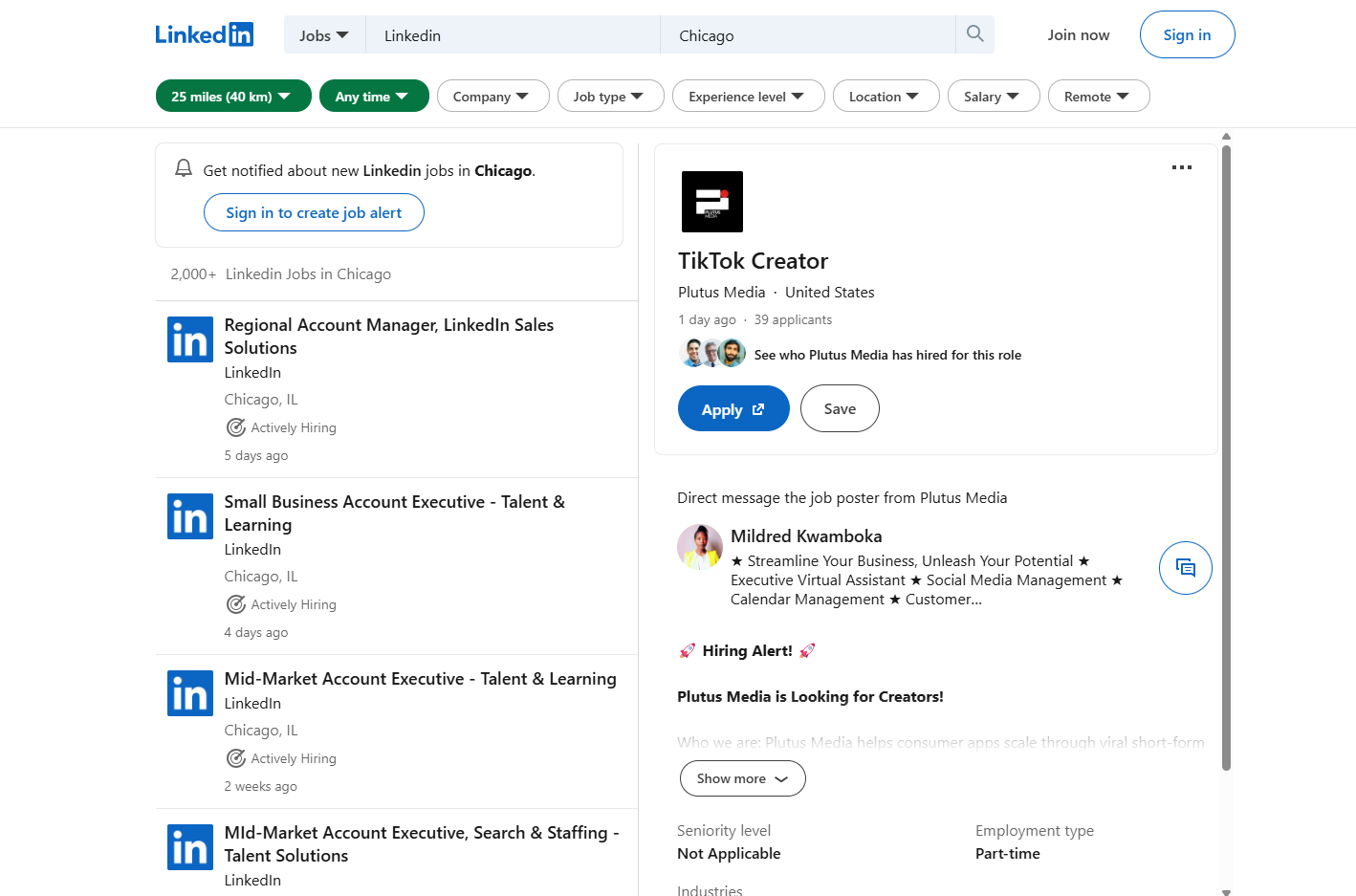This screenshot has width=1356, height=896.
Task: Click the '5 days ago' posting date
Action: coord(255,456)
